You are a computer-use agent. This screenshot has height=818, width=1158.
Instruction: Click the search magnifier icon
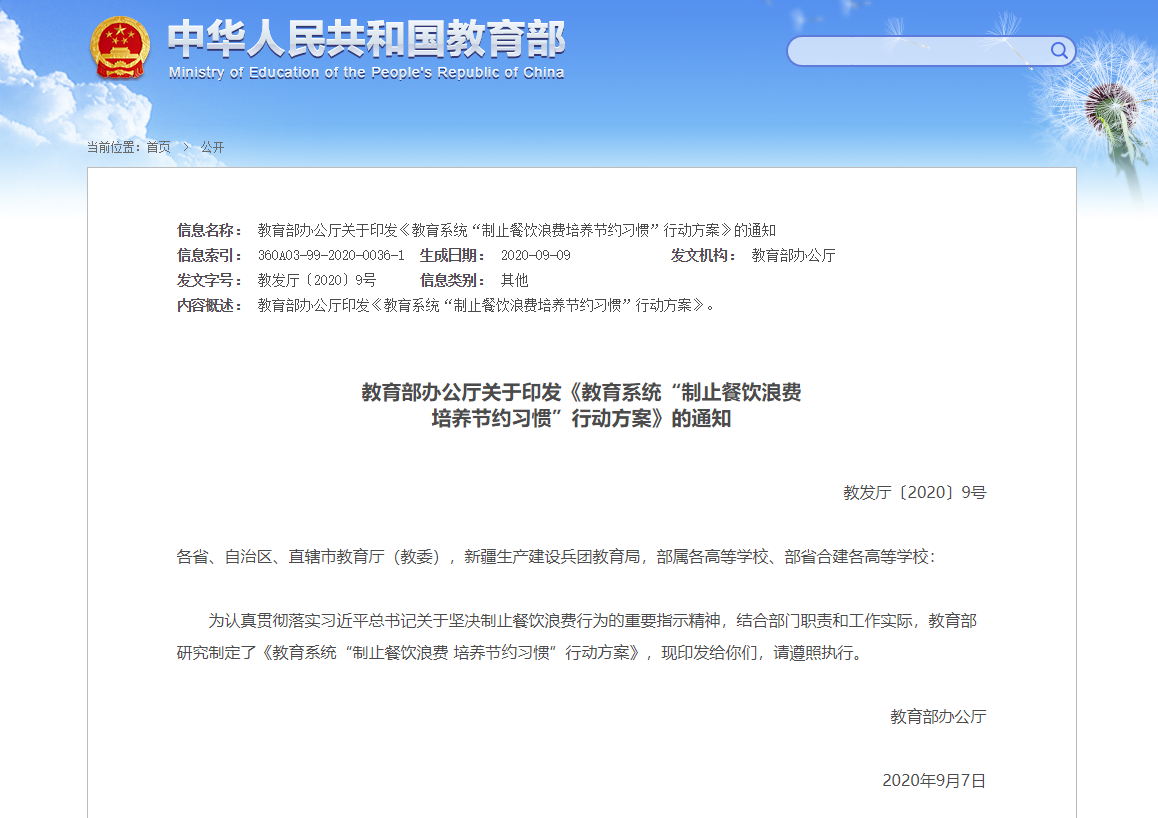[x=1058, y=50]
